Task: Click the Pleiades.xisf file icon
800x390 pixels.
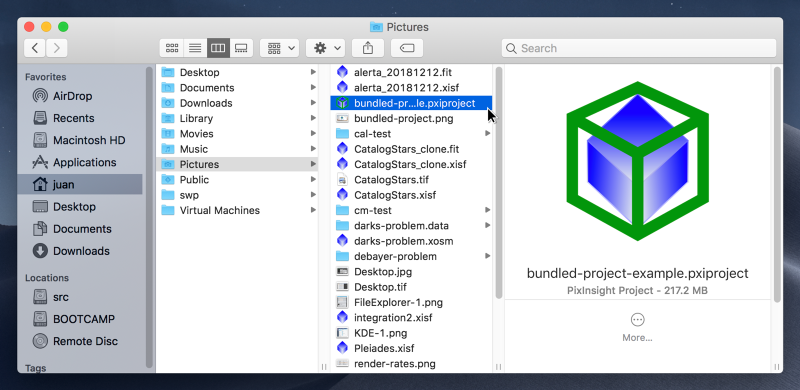Action: tap(342, 348)
